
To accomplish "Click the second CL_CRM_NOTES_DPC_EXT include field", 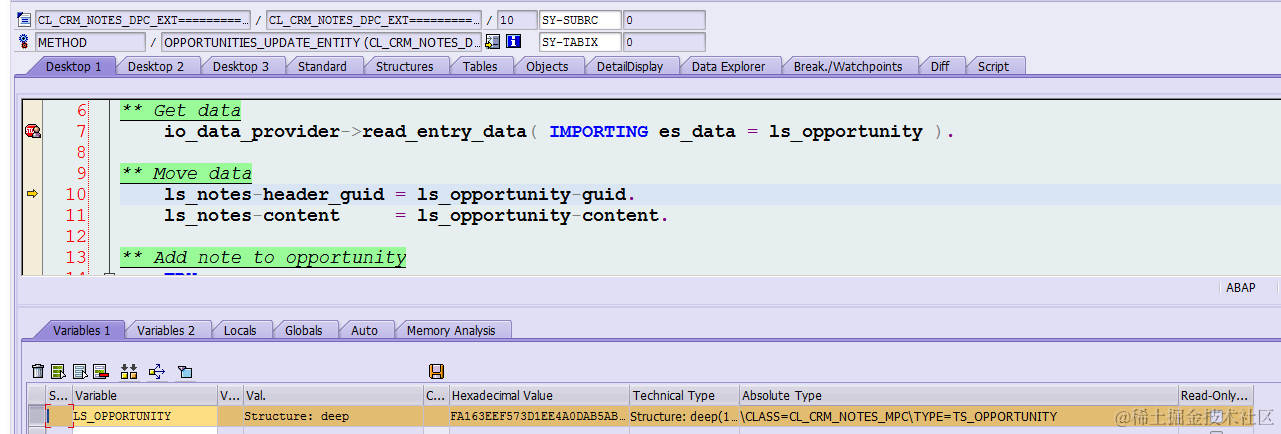I will point(374,20).
